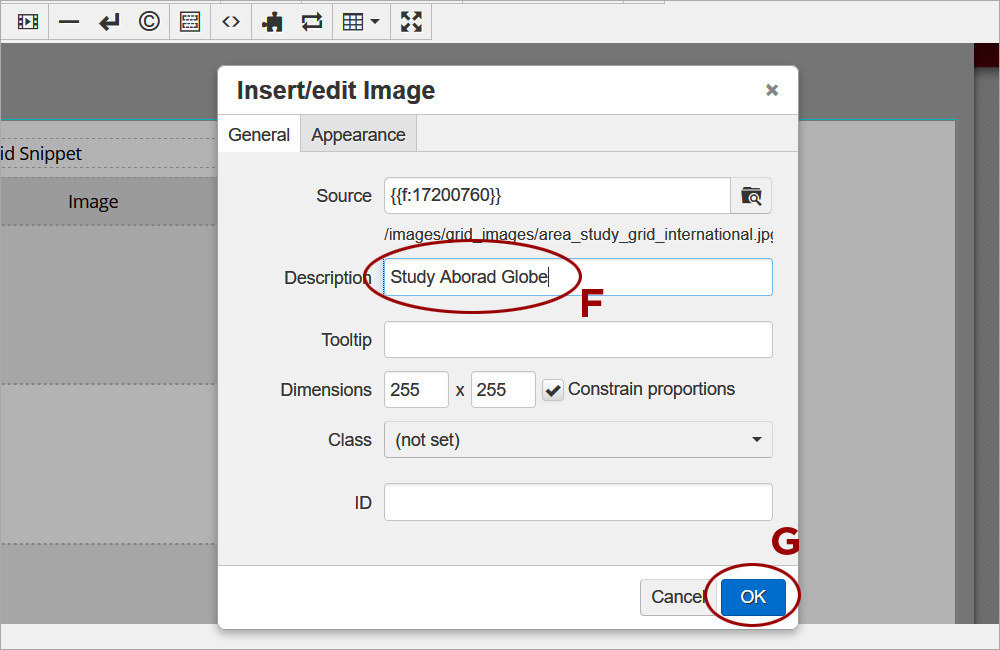Cancel the Insert/edit Image dialog
This screenshot has height=650, width=1000.
click(x=676, y=597)
